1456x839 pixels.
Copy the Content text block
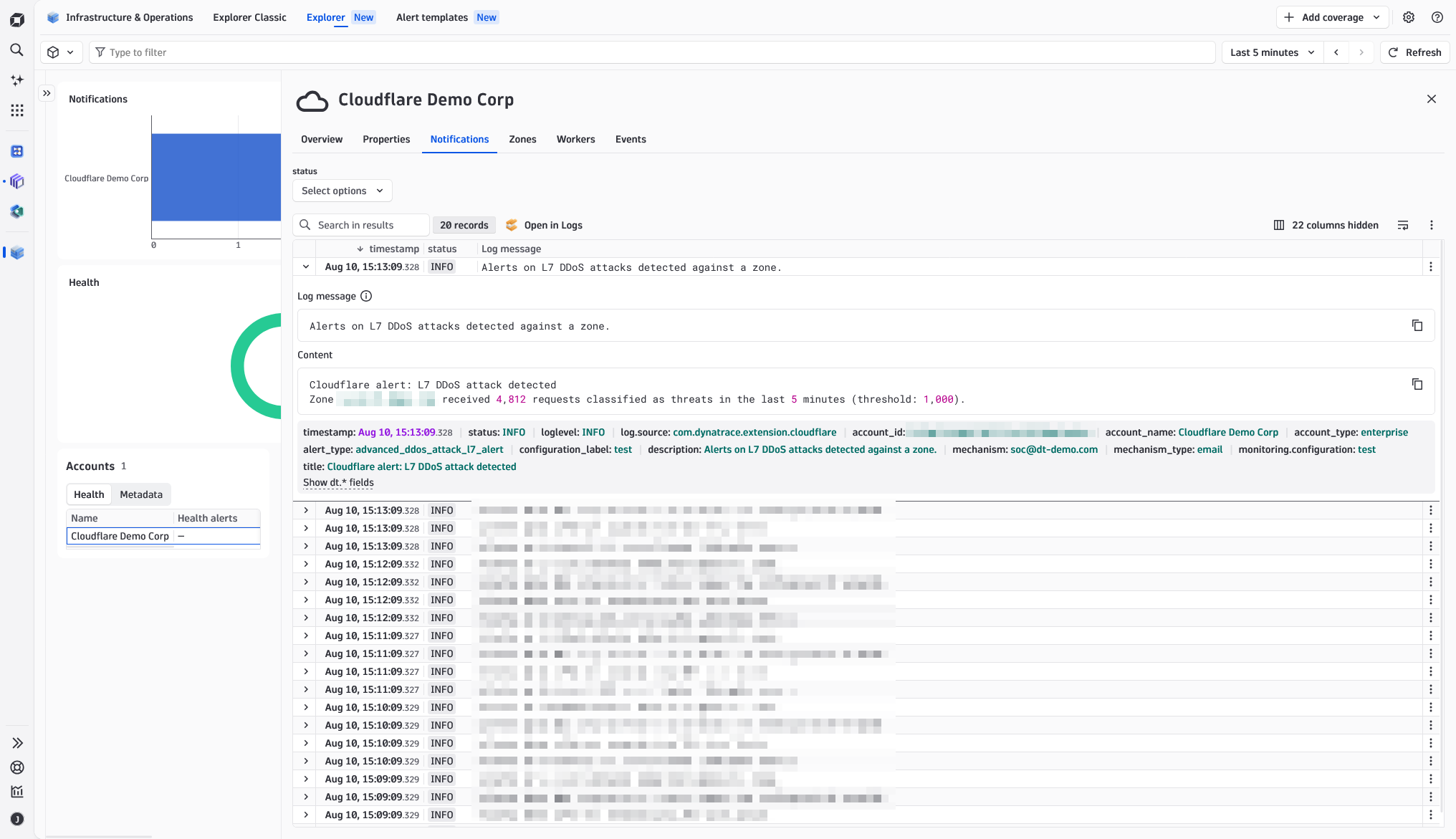(x=1417, y=384)
